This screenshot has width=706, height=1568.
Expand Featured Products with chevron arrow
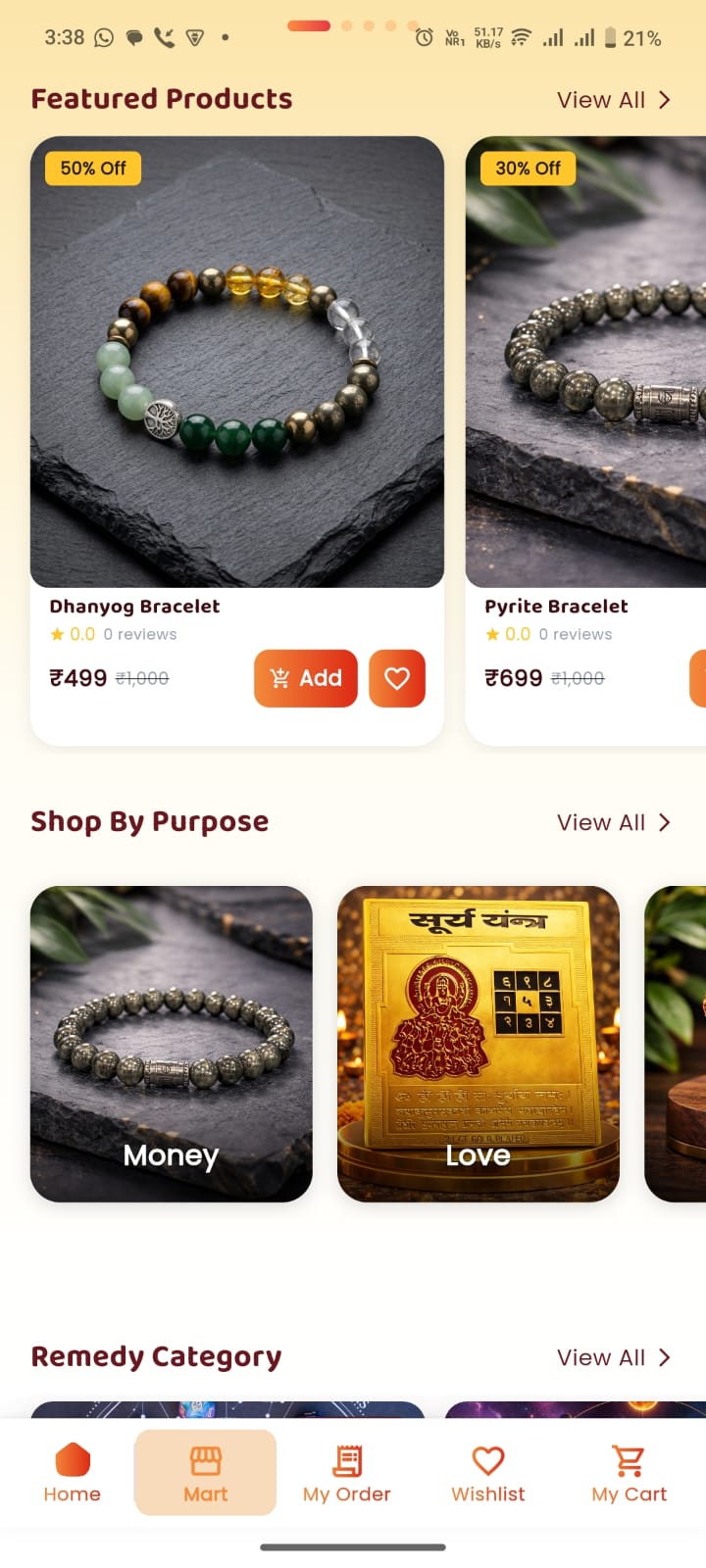point(665,100)
